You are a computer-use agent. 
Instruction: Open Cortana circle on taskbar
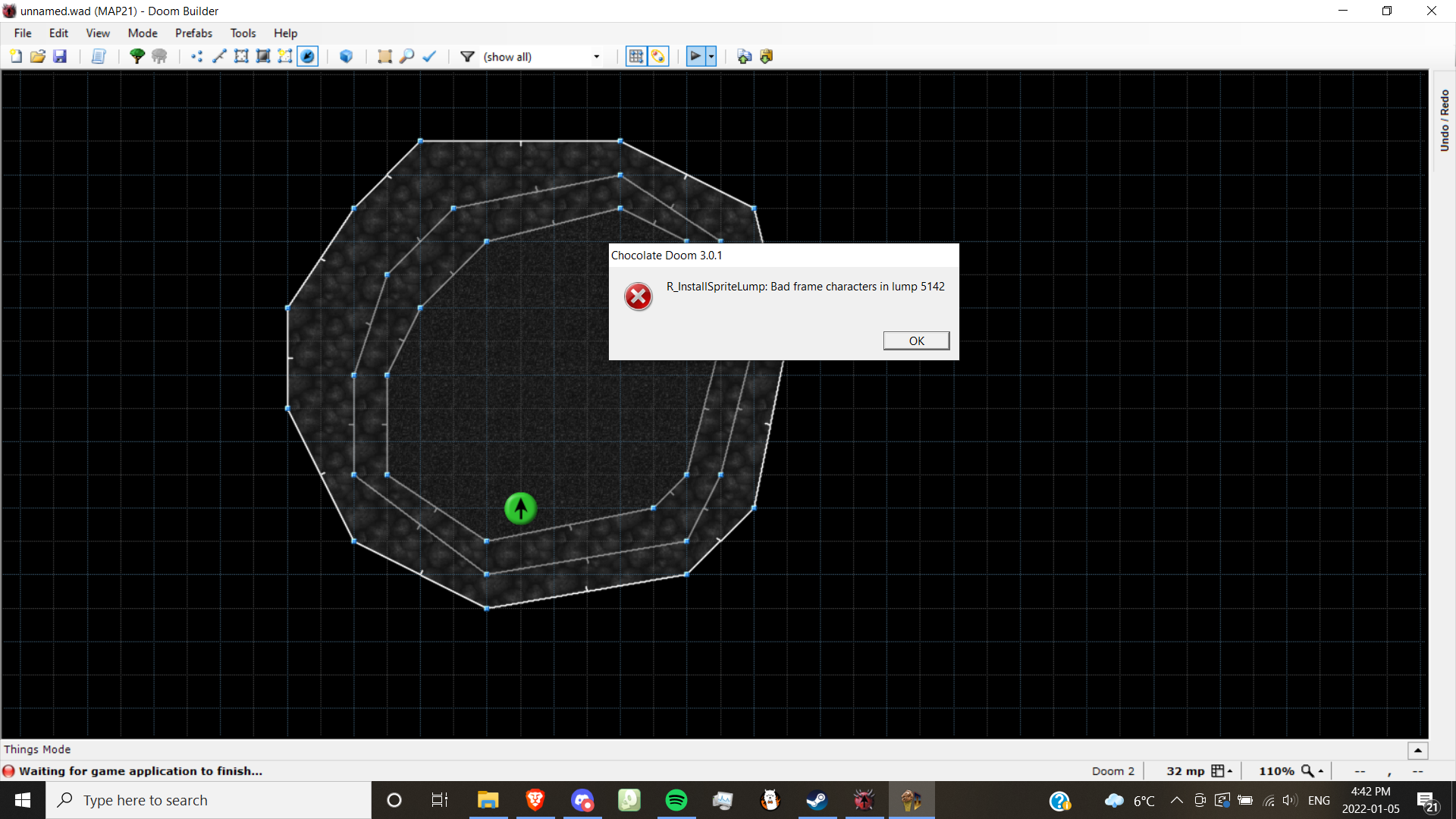(x=394, y=800)
